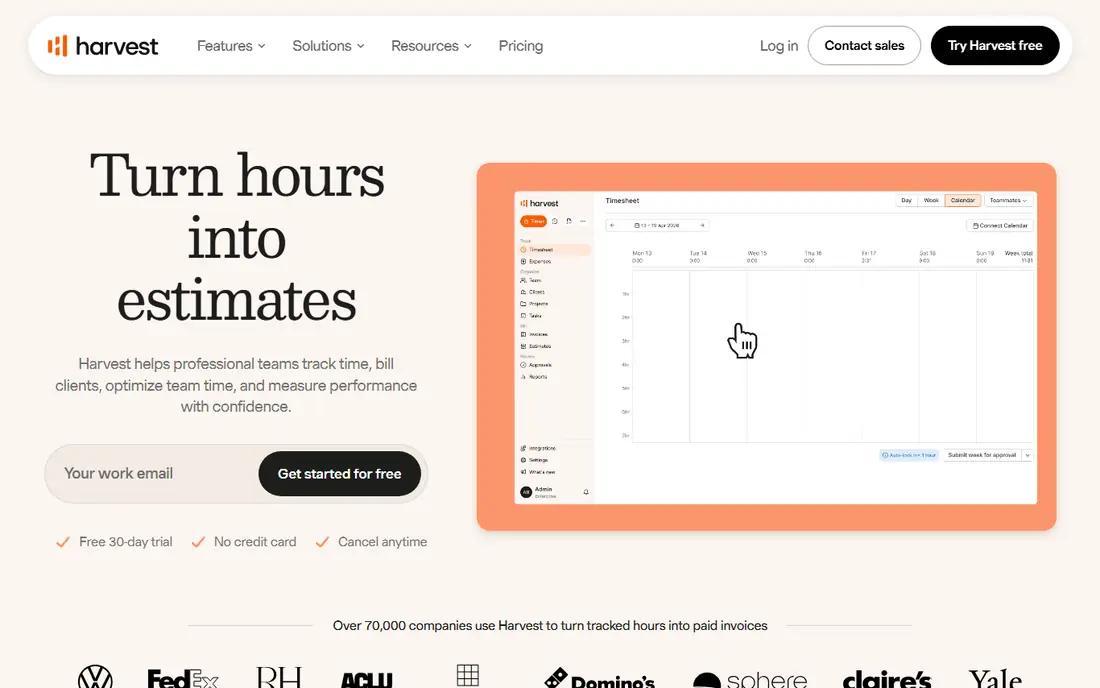
Task: Click the Domino's logo
Action: coord(599,678)
